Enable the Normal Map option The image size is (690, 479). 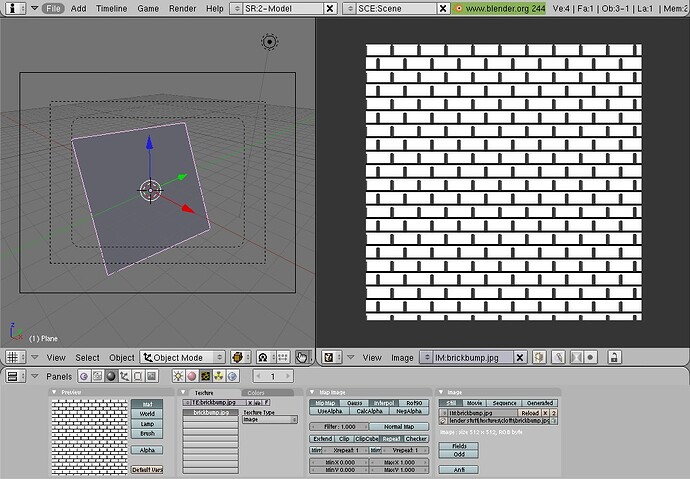(x=399, y=427)
